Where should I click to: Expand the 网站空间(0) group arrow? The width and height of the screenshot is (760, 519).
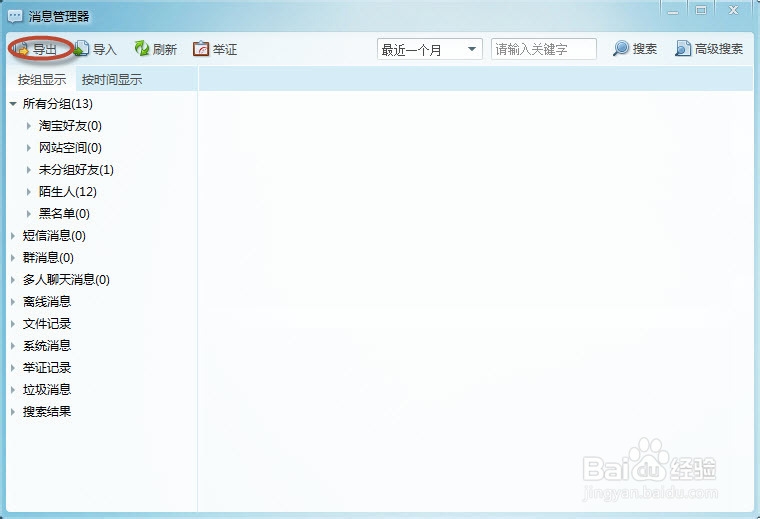[29, 147]
